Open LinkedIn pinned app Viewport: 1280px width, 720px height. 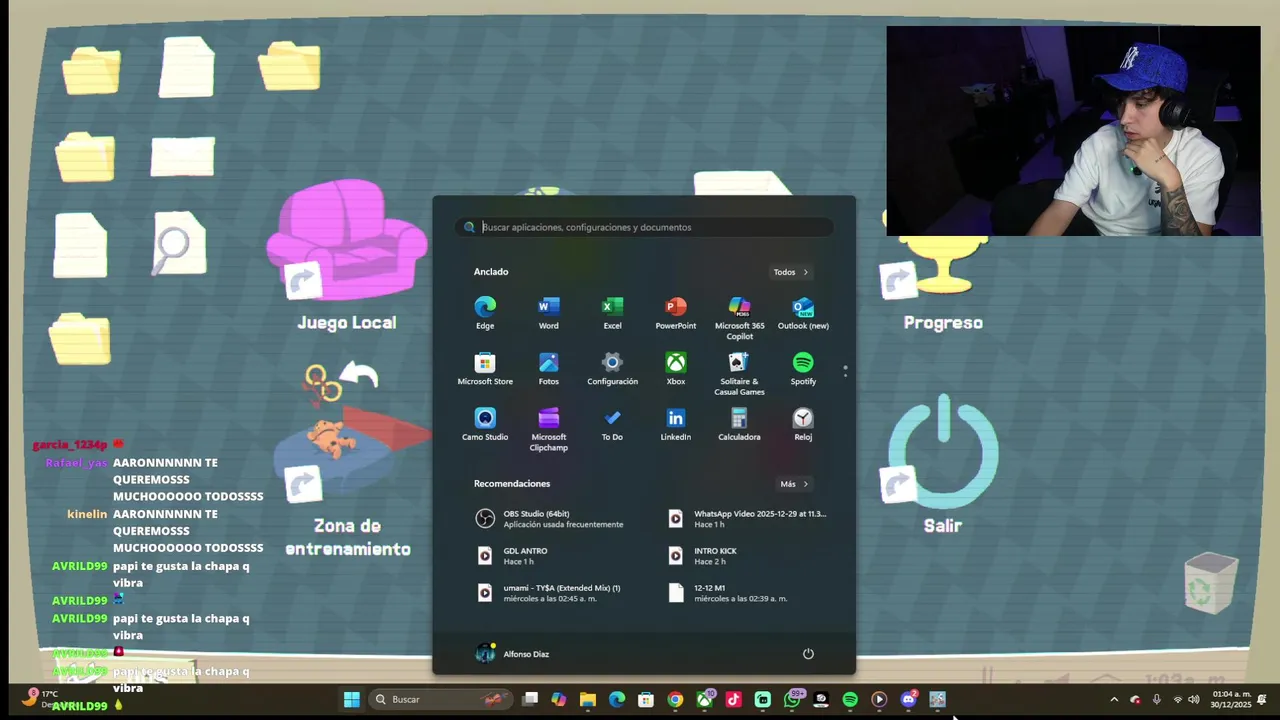676,425
